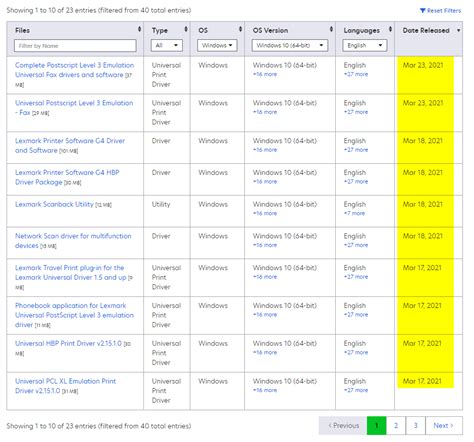Screen dimensions: 474x442
Task: Open Lexmark Scanback Utility download link
Action: (54, 204)
